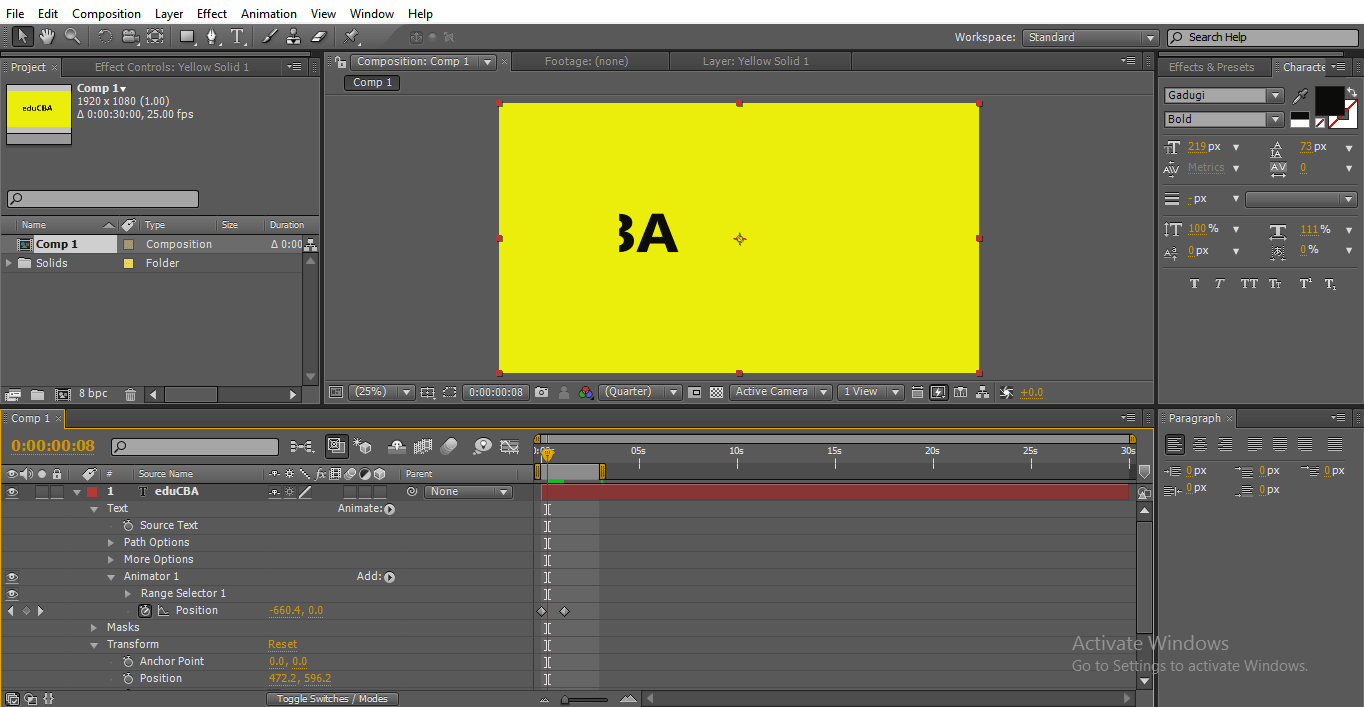The height and width of the screenshot is (707, 1364).
Task: Open the Animation menu
Action: pyautogui.click(x=269, y=14)
